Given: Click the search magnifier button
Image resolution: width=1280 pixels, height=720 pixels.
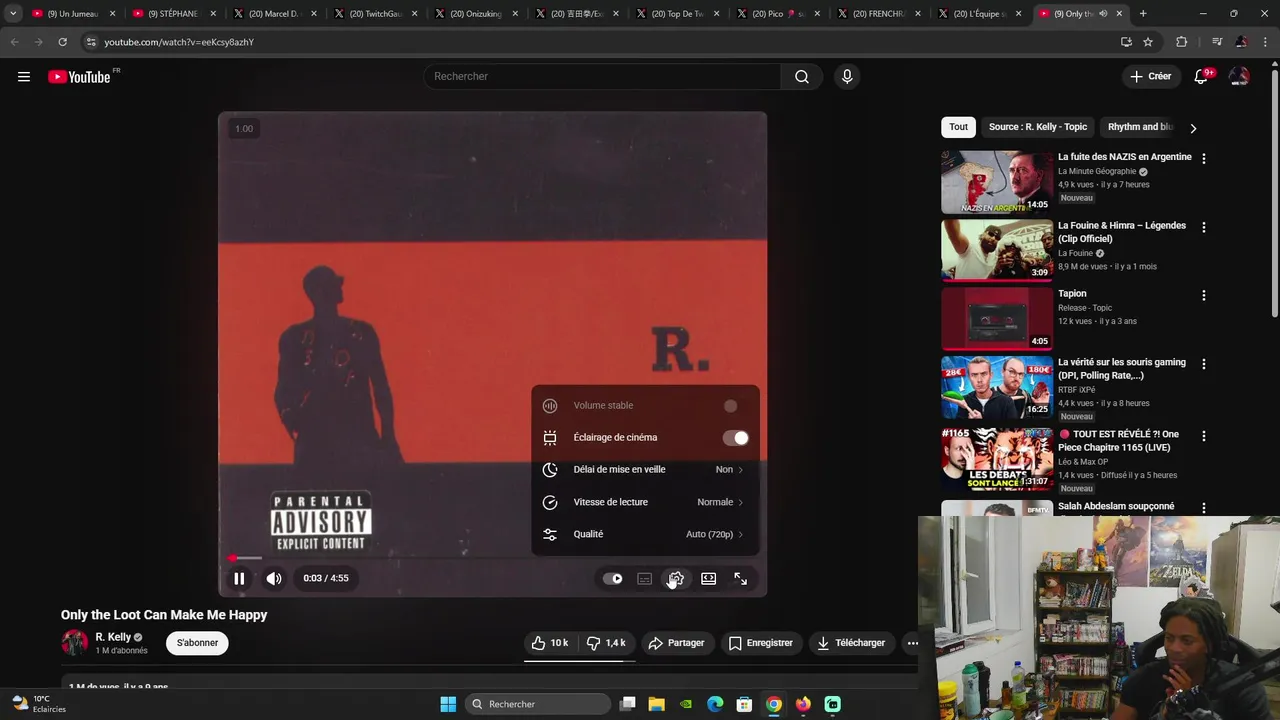Looking at the screenshot, I should [x=802, y=77].
